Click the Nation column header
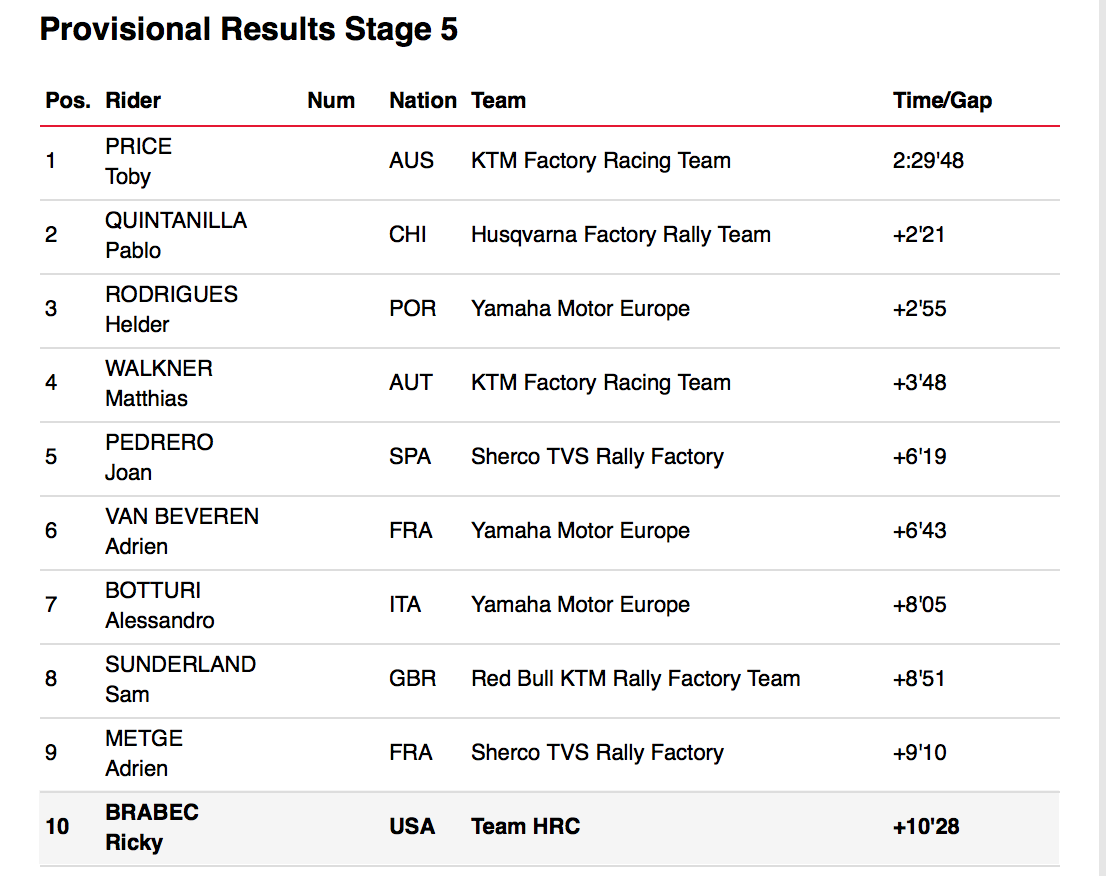 tap(423, 101)
